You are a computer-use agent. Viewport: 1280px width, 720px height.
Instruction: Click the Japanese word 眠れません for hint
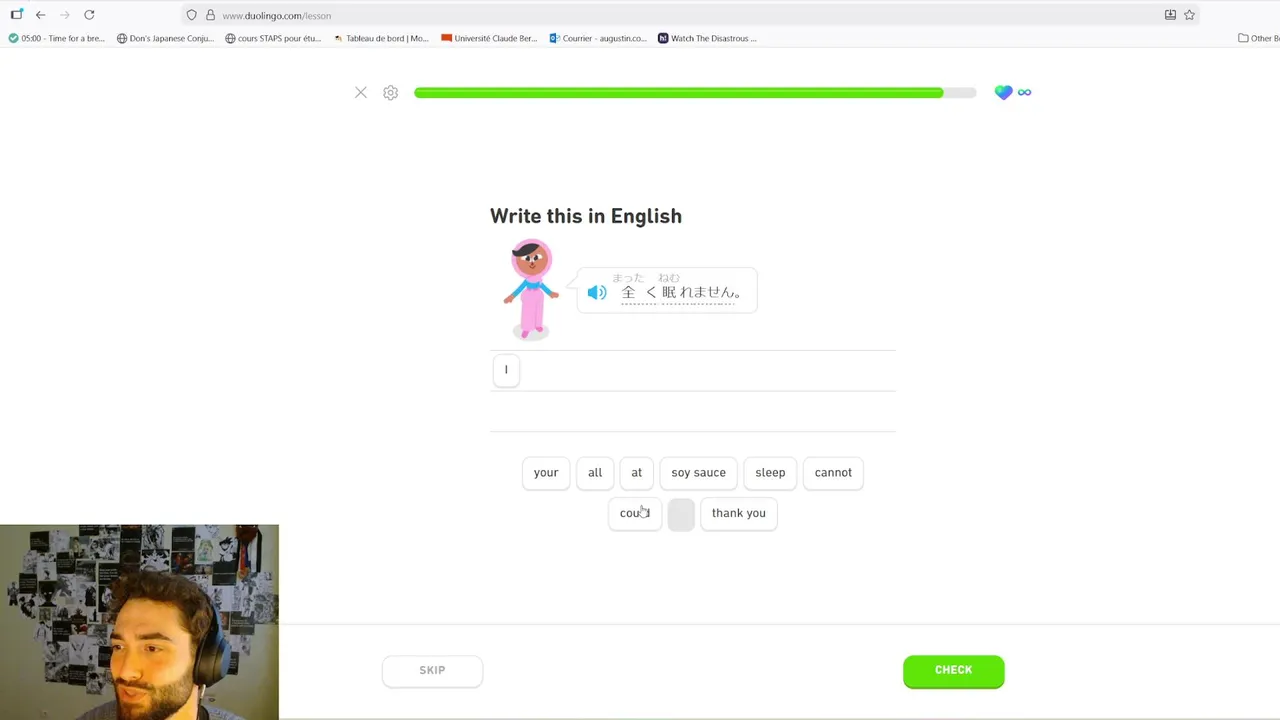coord(698,292)
